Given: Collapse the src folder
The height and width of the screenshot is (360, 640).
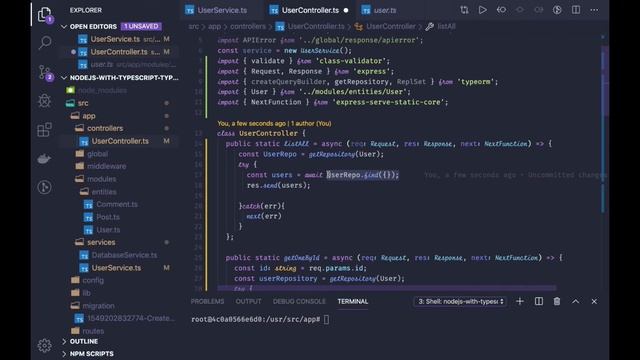Looking at the screenshot, I should pyautogui.click(x=83, y=103).
